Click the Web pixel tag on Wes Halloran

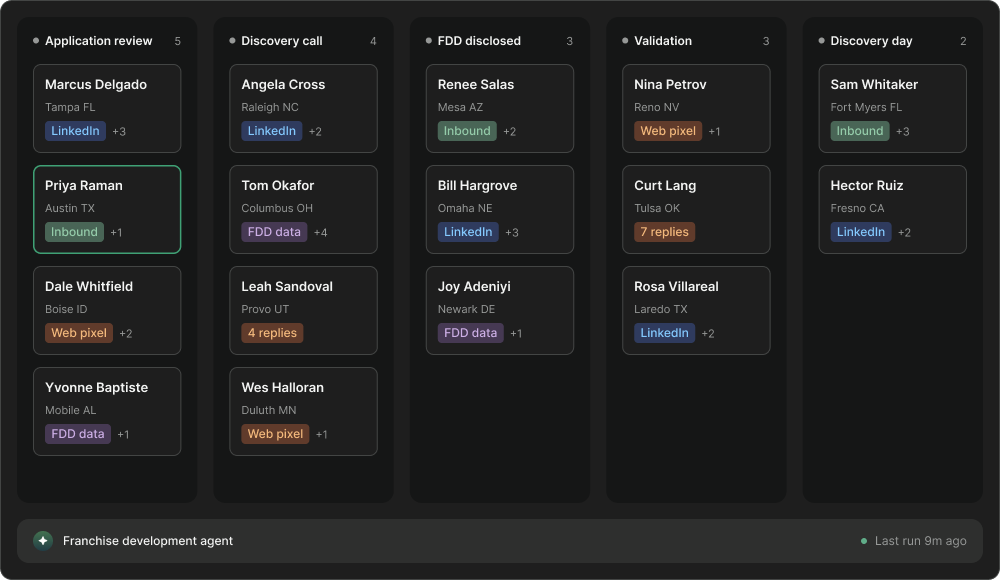(275, 434)
